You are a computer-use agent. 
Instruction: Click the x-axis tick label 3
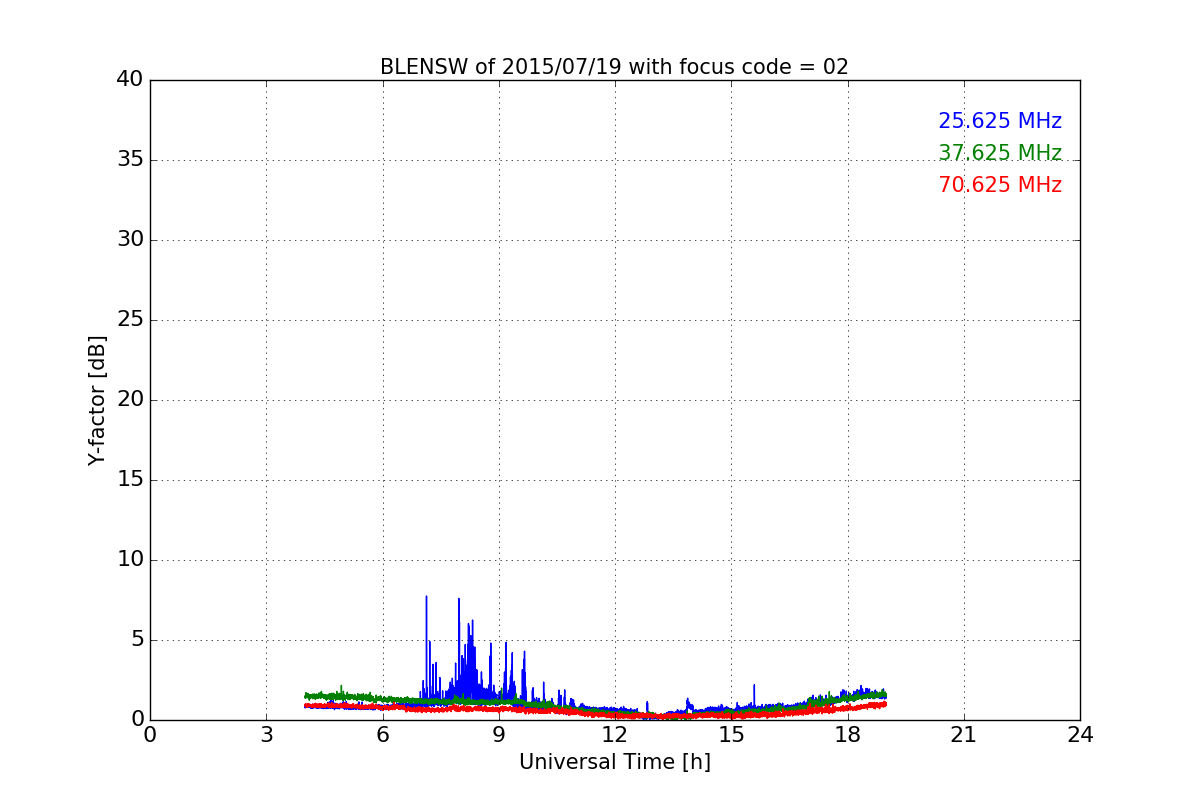pyautogui.click(x=266, y=734)
